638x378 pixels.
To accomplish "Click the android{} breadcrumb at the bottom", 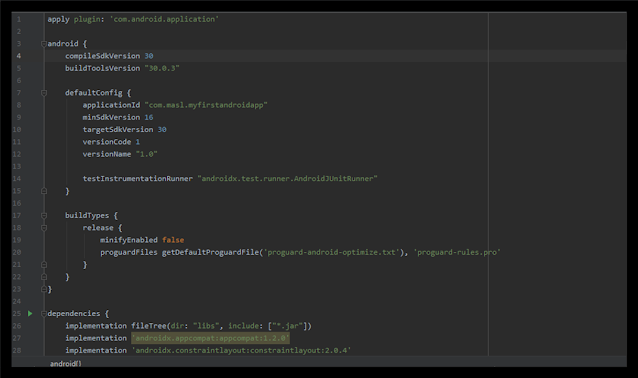I will 66,363.
